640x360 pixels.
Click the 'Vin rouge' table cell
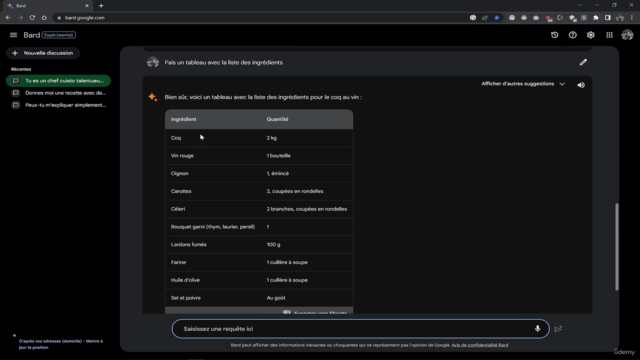[182, 156]
